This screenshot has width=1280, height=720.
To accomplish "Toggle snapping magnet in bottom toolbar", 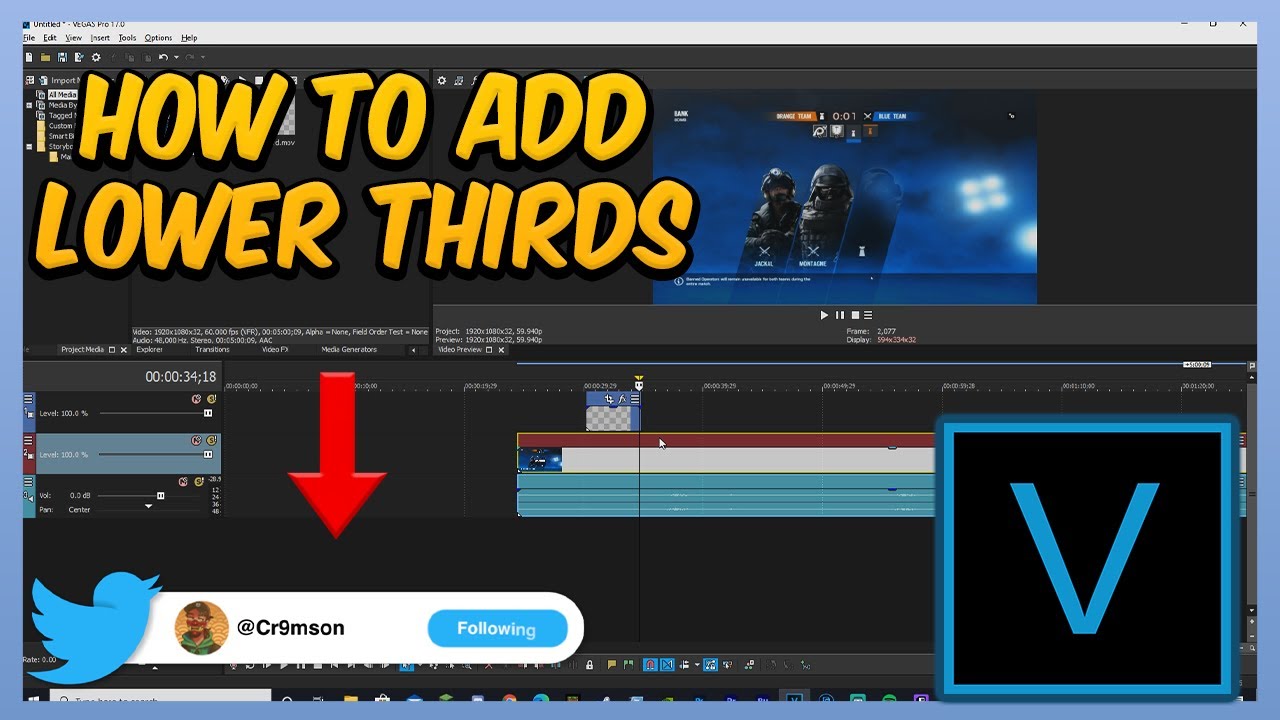I will tap(650, 665).
